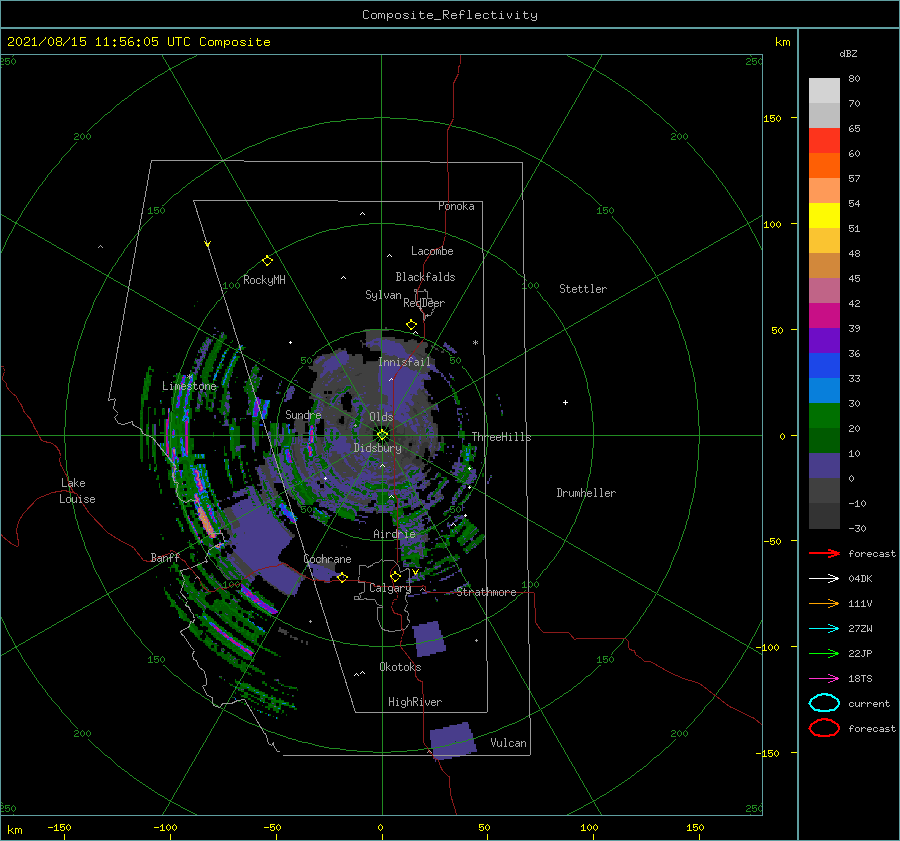Screen dimensions: 900x841
Task: Click the yellow diamond marker in Calgary
Action: click(395, 576)
